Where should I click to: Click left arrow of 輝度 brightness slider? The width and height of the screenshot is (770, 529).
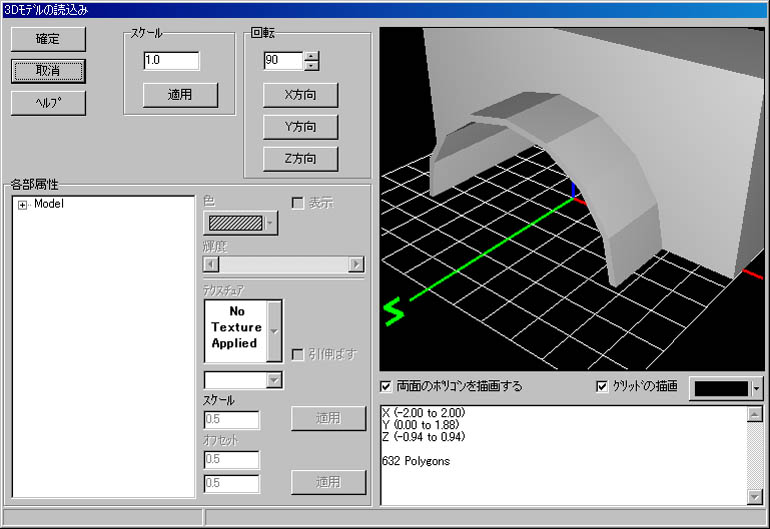point(211,264)
